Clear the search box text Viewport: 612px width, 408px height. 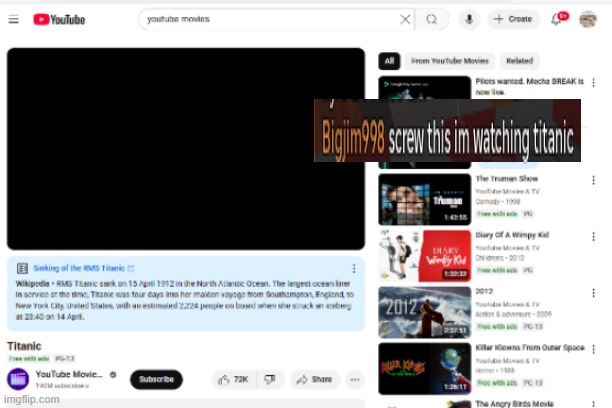click(x=405, y=19)
